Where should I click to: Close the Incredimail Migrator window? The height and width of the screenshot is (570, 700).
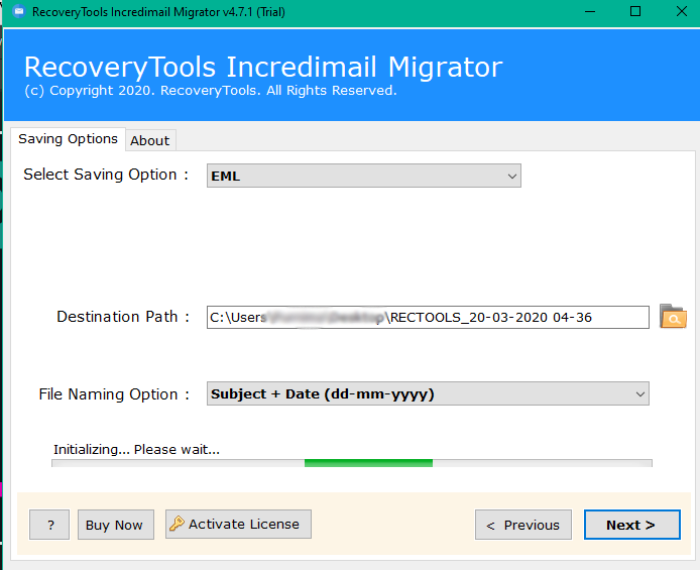[682, 12]
